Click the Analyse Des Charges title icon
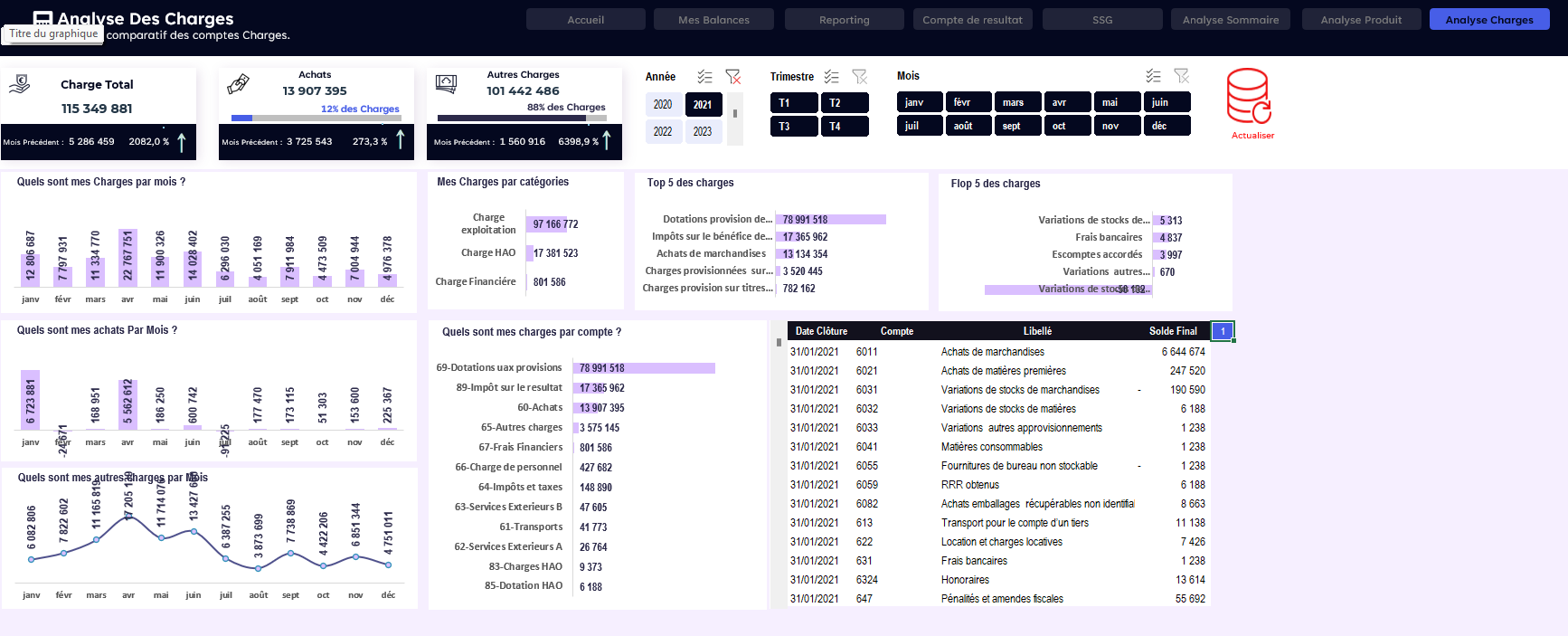Screen dimensions: 1568x636 pos(43,18)
